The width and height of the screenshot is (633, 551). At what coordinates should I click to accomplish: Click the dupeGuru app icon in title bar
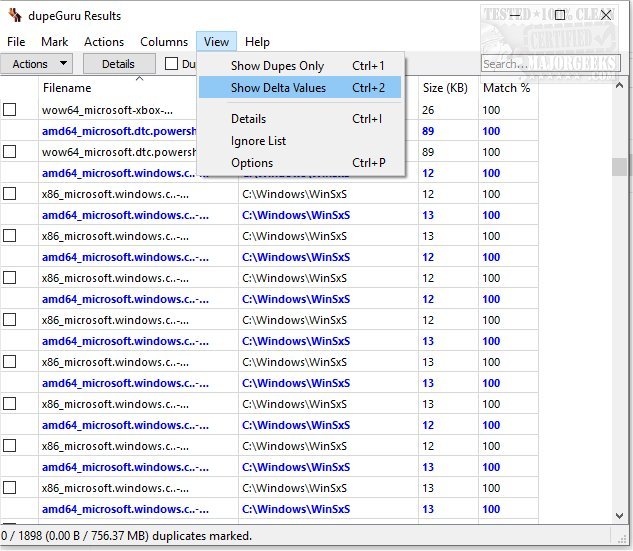(x=14, y=16)
